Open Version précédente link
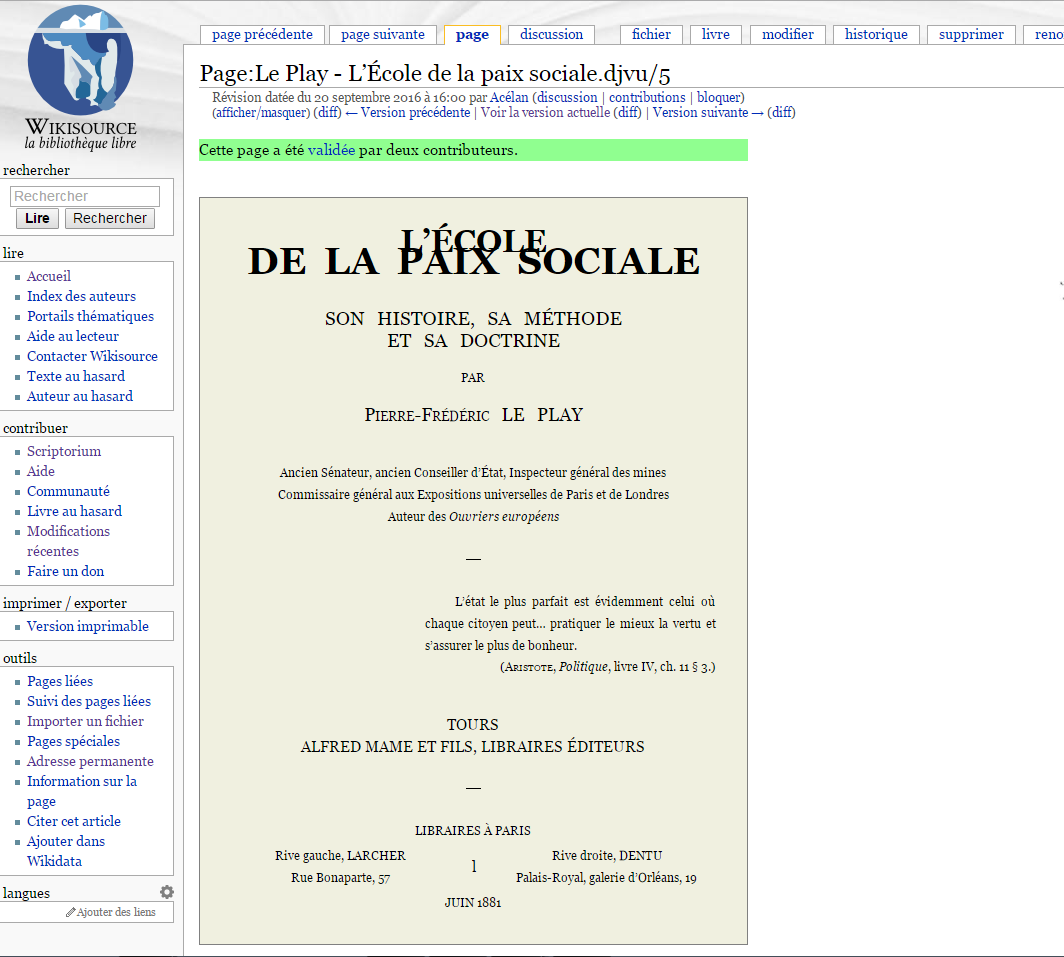This screenshot has width=1064, height=957. (x=408, y=113)
